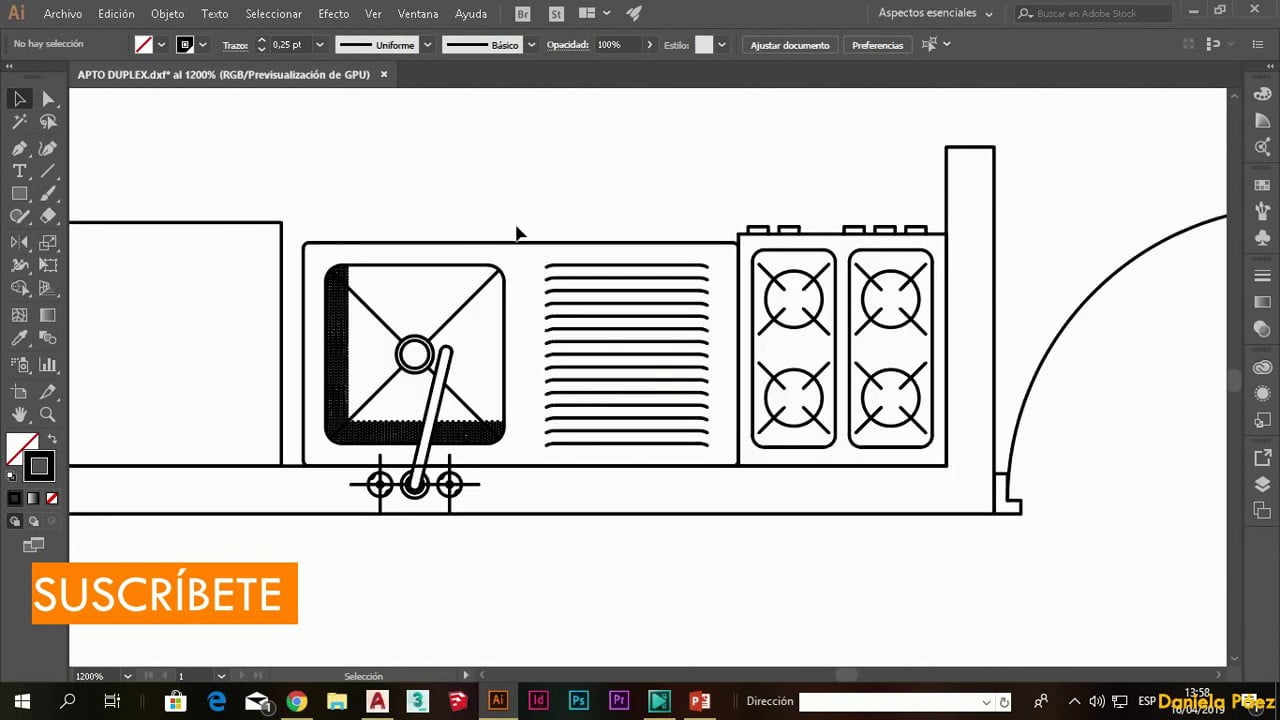
Task: Click the Preferencias button
Action: [877, 45]
